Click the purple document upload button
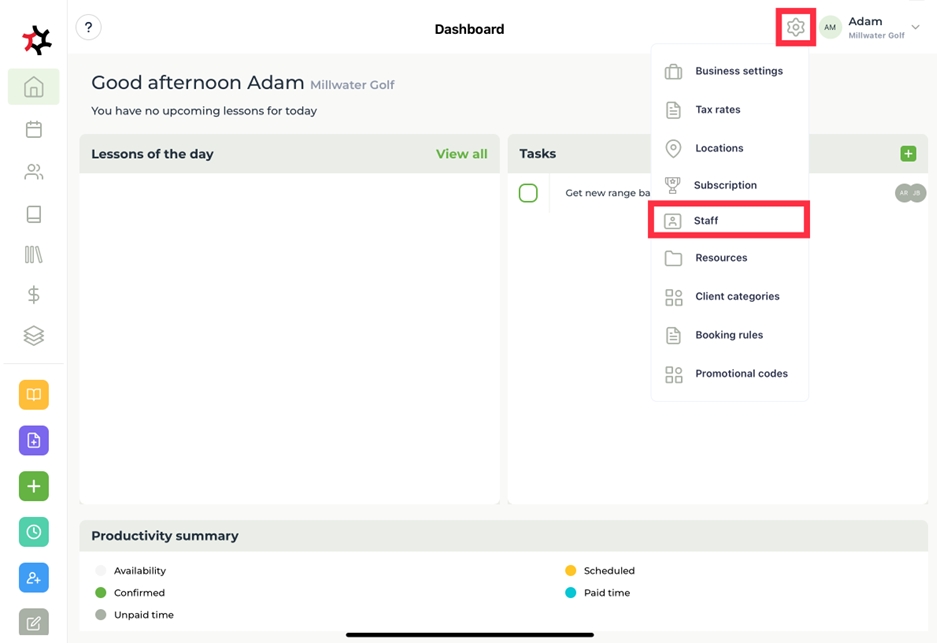This screenshot has width=937, height=643. pyautogui.click(x=33, y=441)
